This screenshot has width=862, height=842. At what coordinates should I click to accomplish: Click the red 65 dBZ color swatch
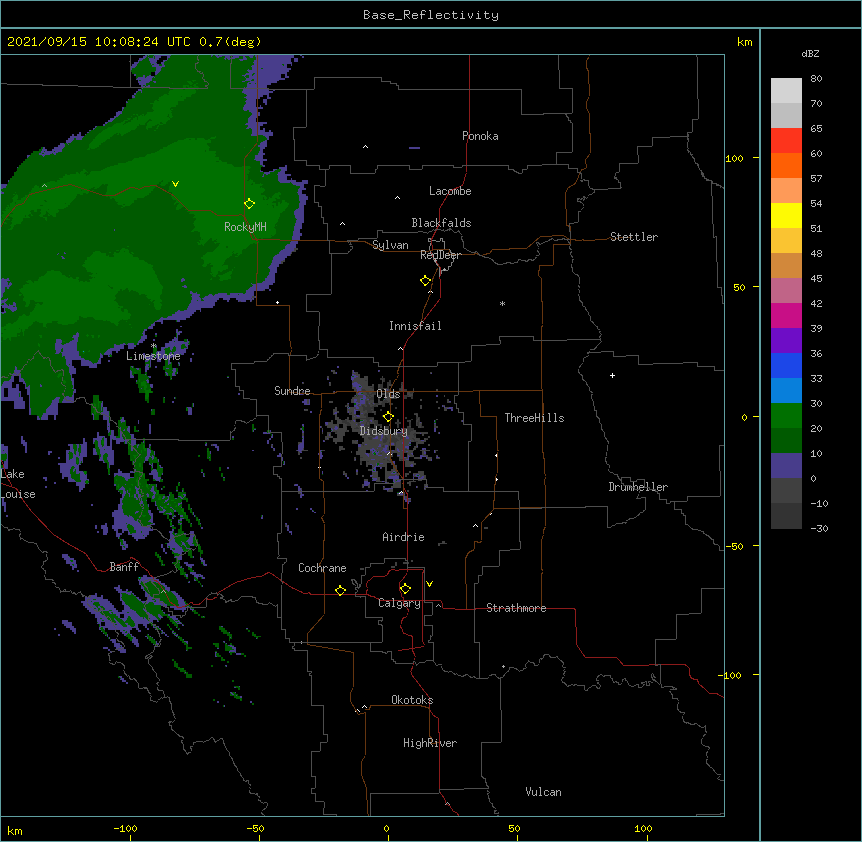tap(786, 141)
